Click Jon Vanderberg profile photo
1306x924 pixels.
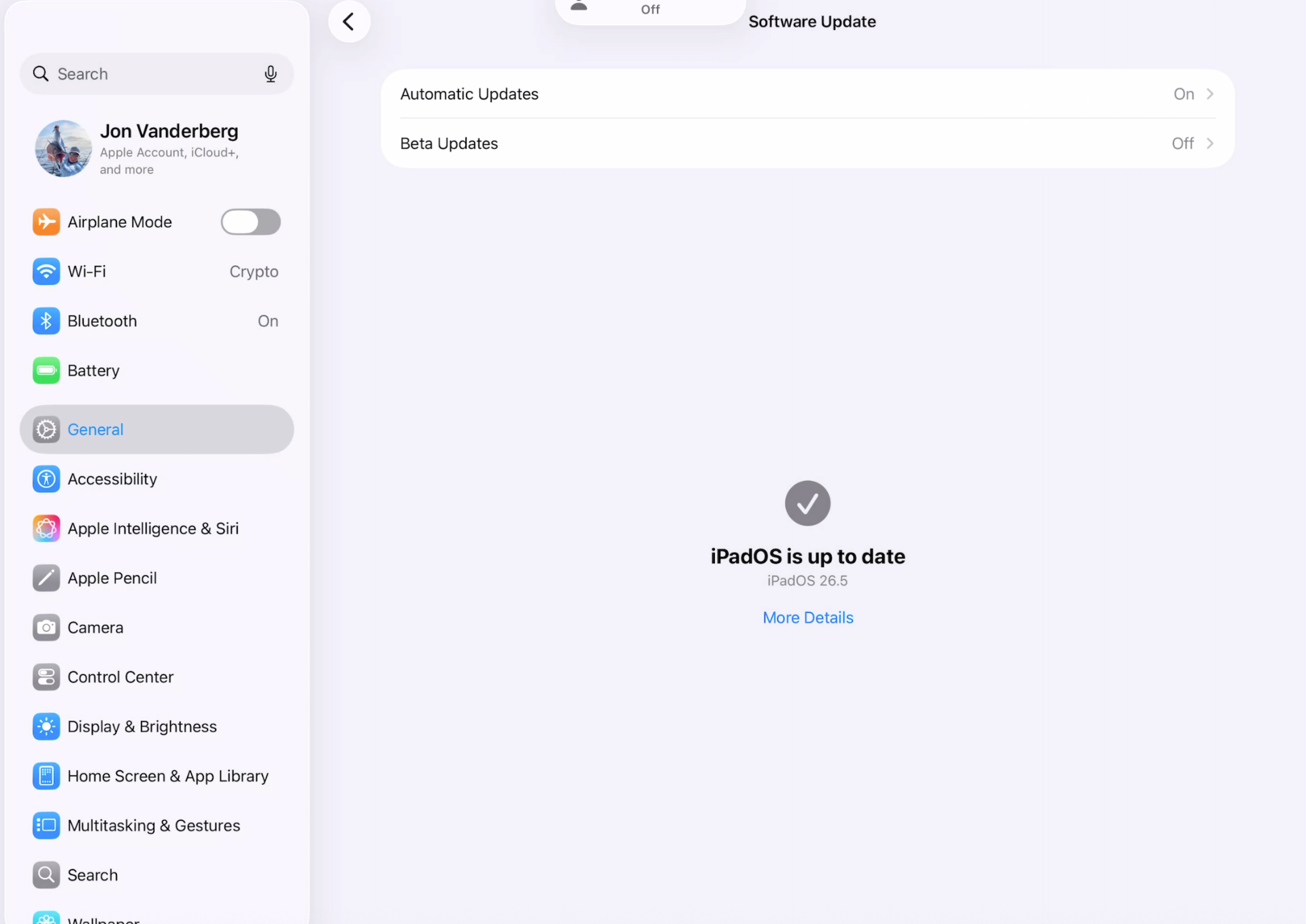pos(63,149)
